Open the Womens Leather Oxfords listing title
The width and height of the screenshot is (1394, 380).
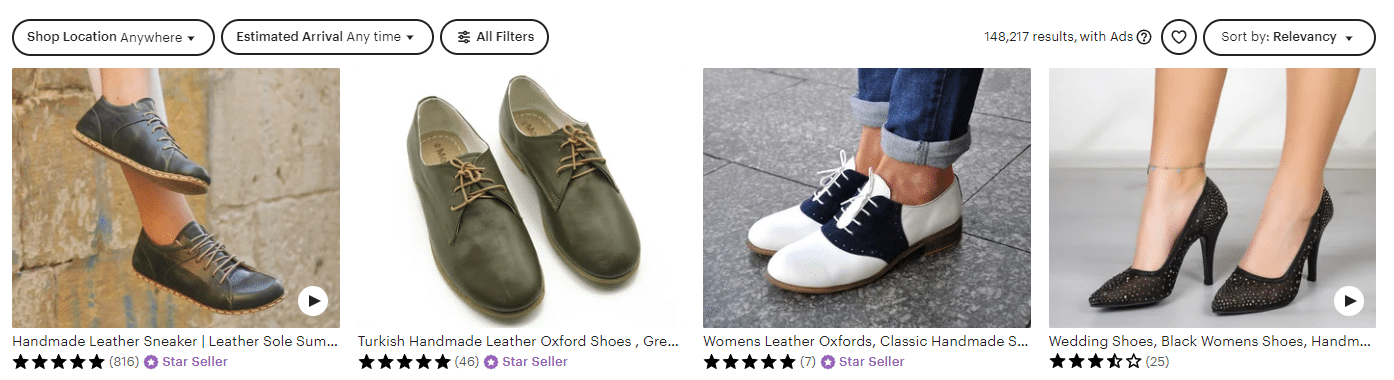[866, 341]
